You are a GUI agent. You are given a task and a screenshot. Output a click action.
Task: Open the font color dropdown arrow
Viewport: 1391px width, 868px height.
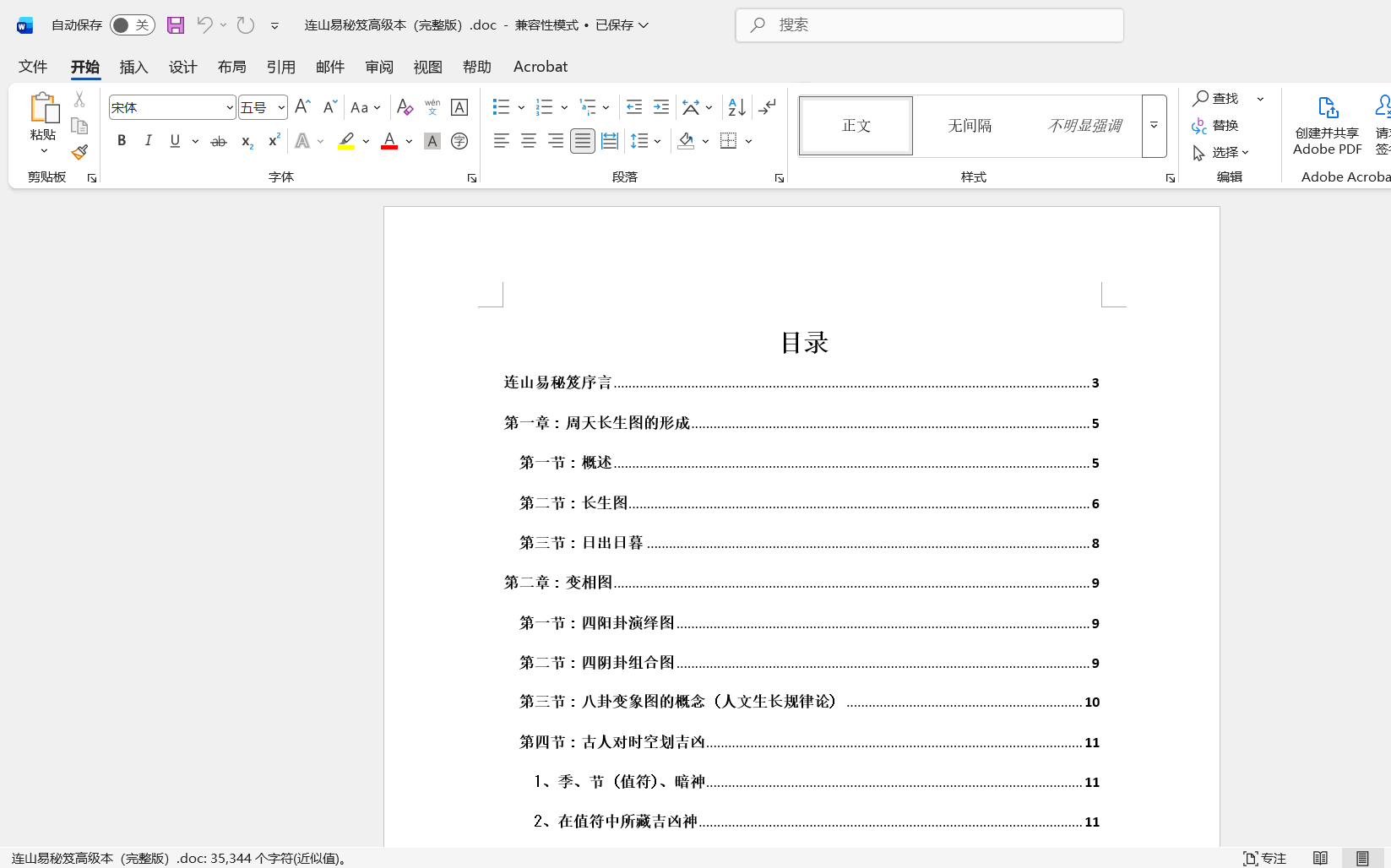409,141
